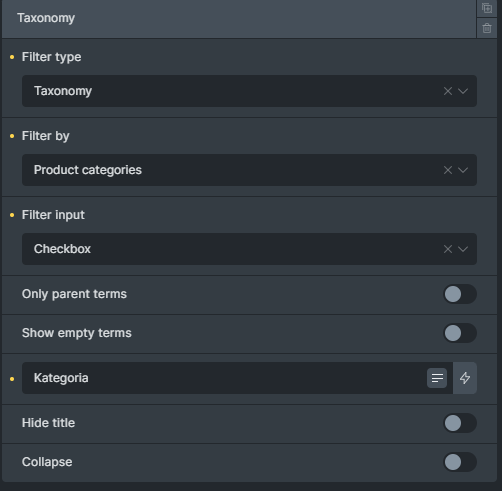Open the Filter by dropdown chevron

click(463, 170)
